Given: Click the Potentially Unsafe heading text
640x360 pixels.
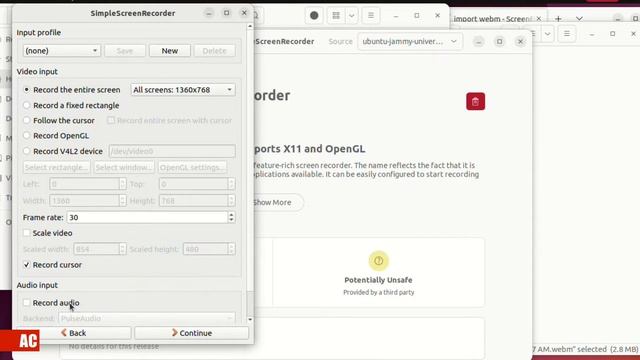Looking at the screenshot, I should [x=378, y=280].
